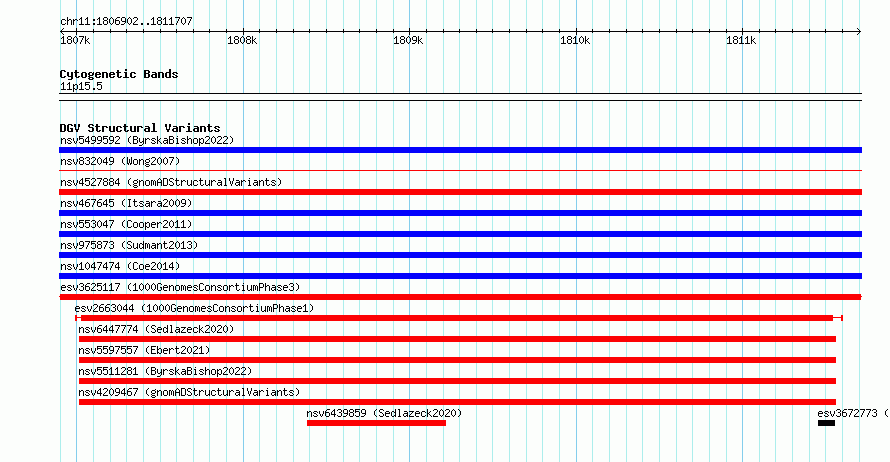Open variant label nsv5511281 (ByrskaBishop2022)
The width and height of the screenshot is (890, 462).
click(165, 371)
